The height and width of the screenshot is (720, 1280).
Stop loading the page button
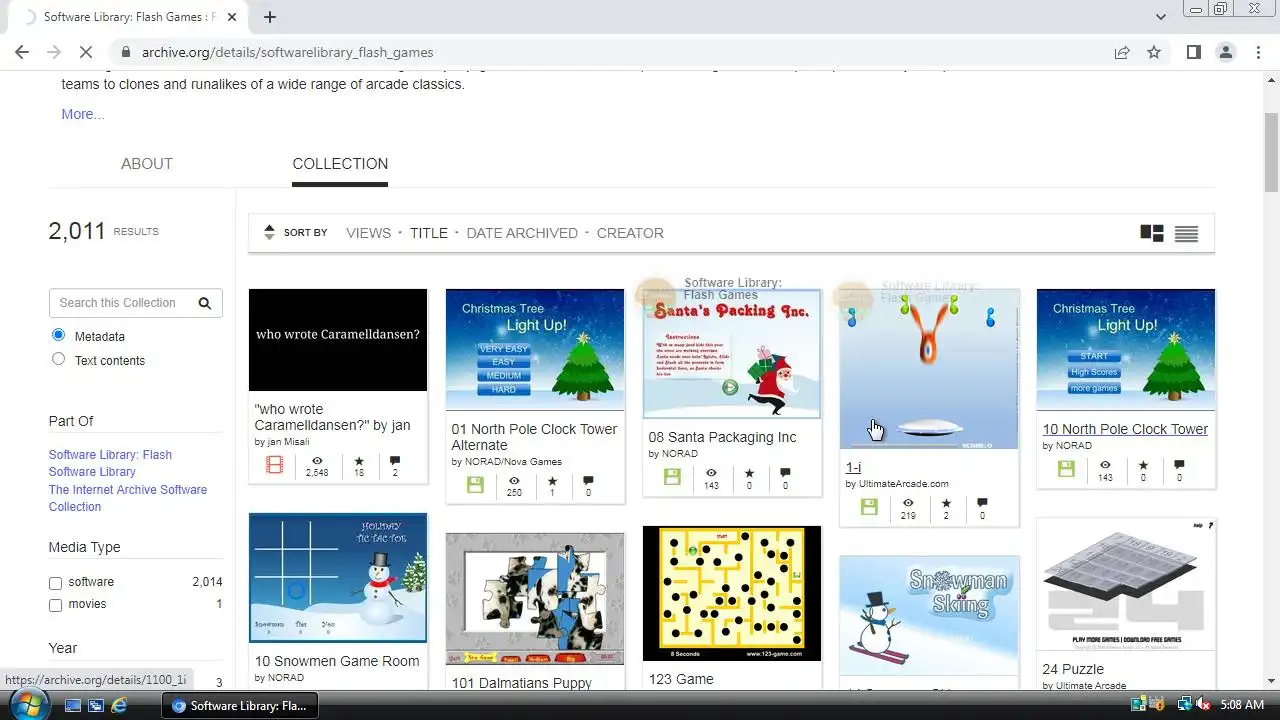86,52
